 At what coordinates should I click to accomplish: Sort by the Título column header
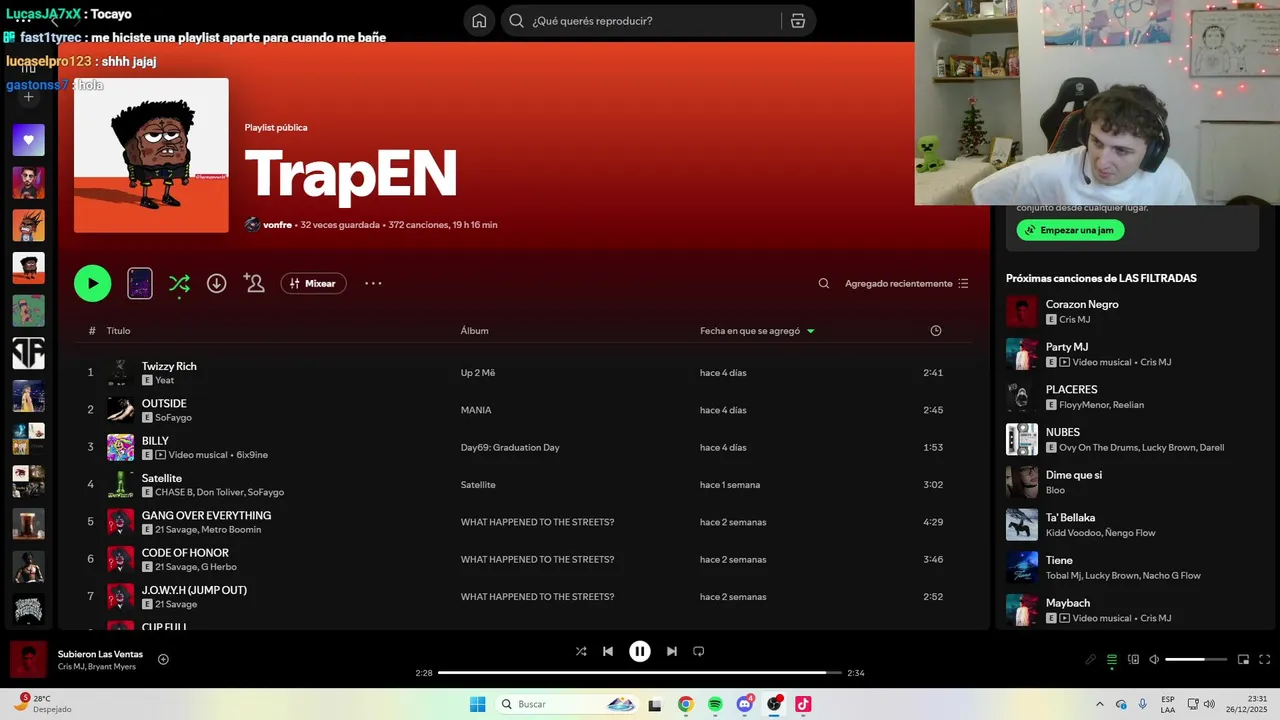(118, 331)
